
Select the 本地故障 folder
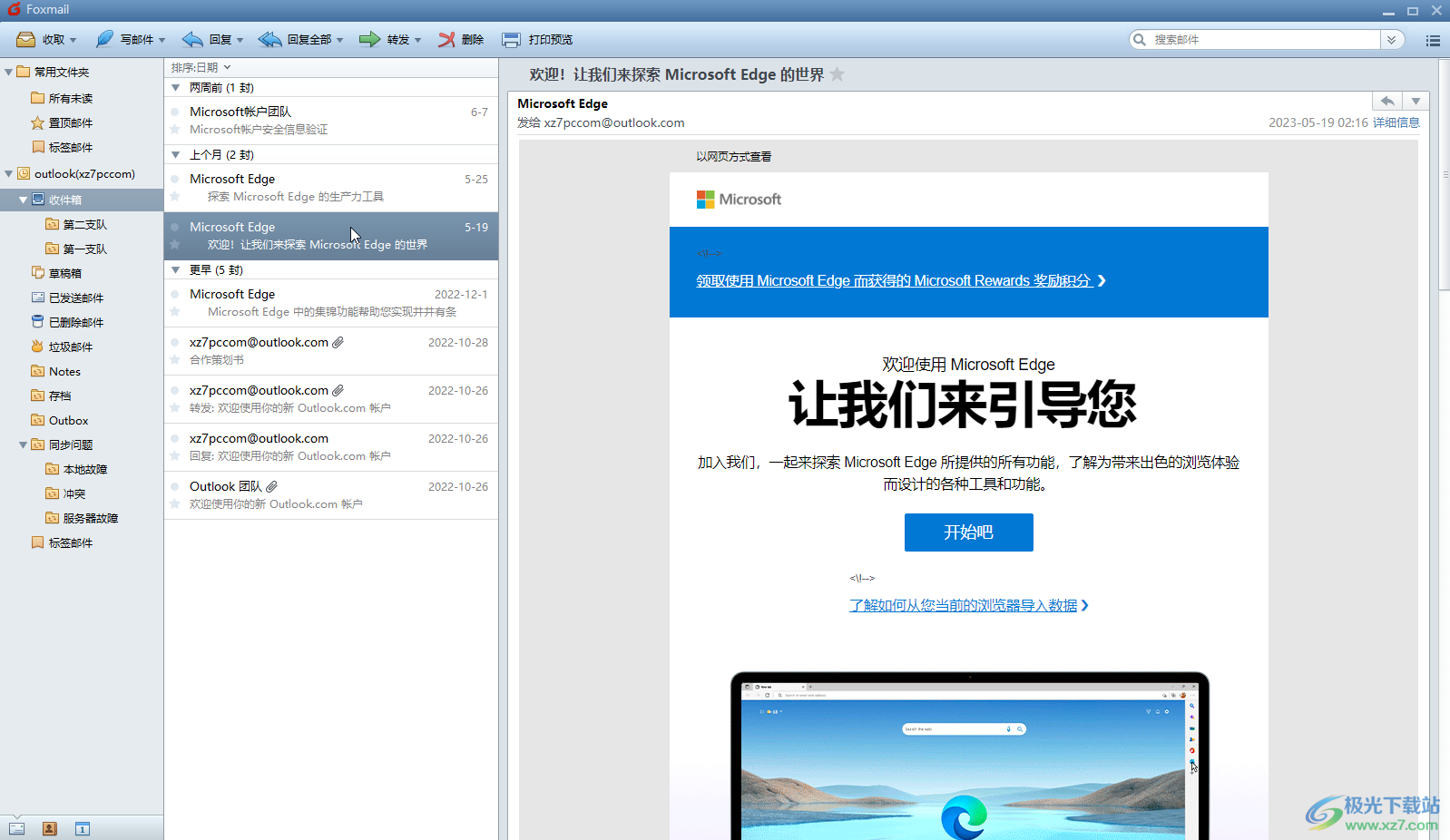pos(76,469)
